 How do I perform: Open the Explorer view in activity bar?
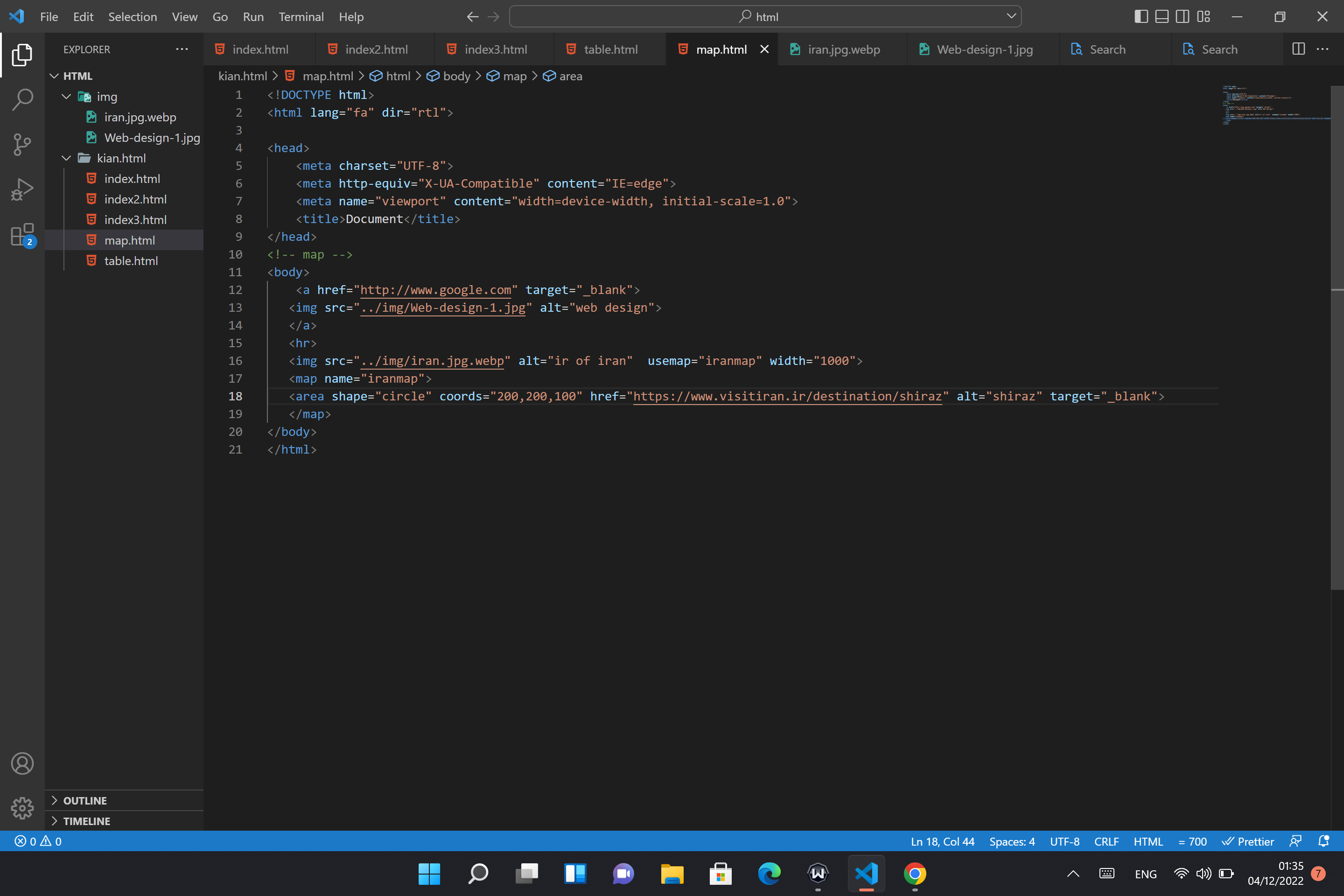22,55
